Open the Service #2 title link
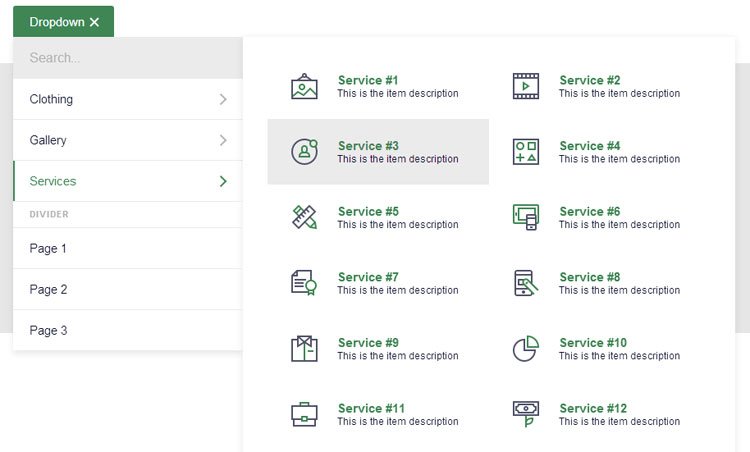This screenshot has height=452, width=750. 590,80
